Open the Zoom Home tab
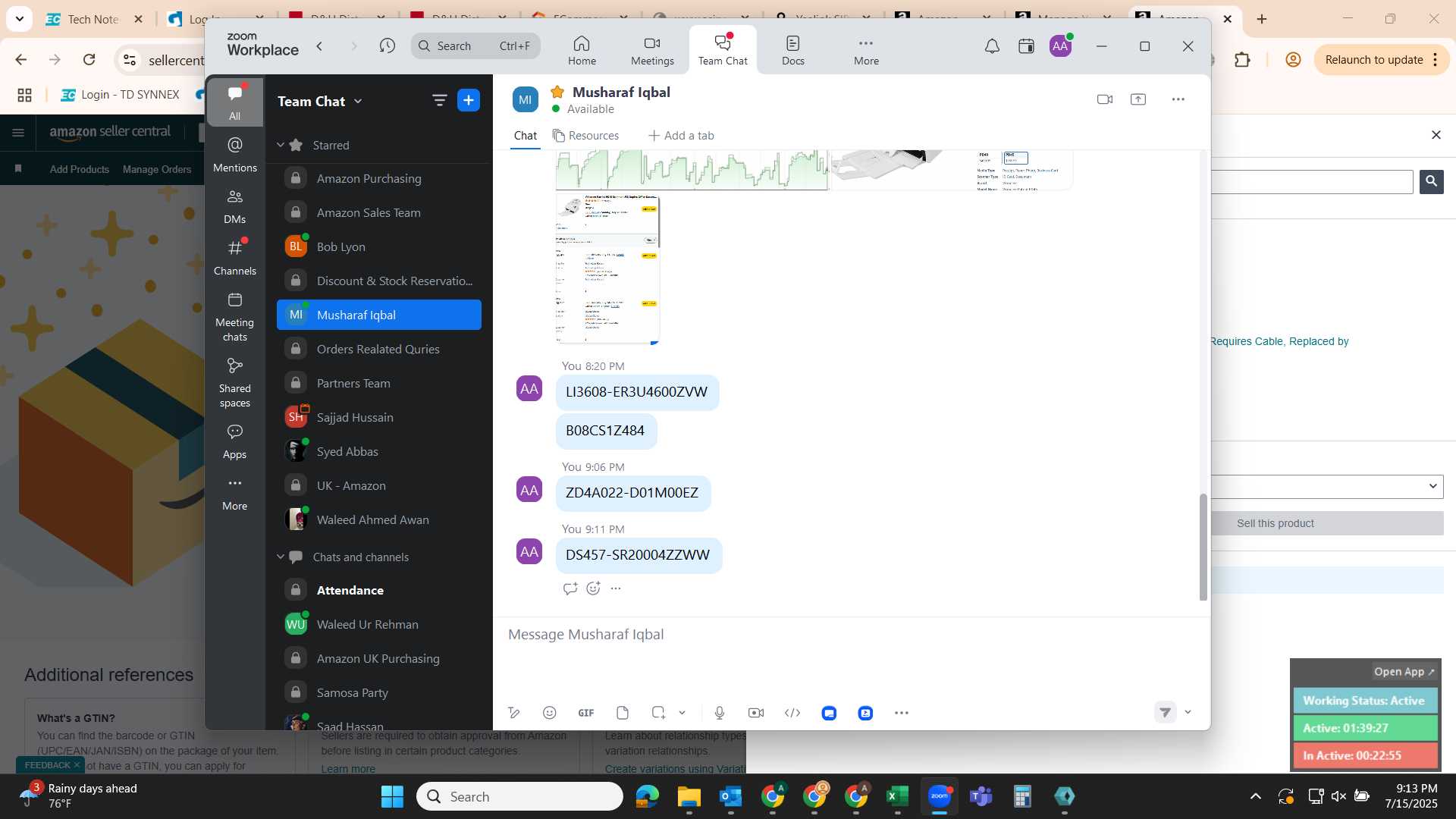The height and width of the screenshot is (819, 1456). (582, 50)
